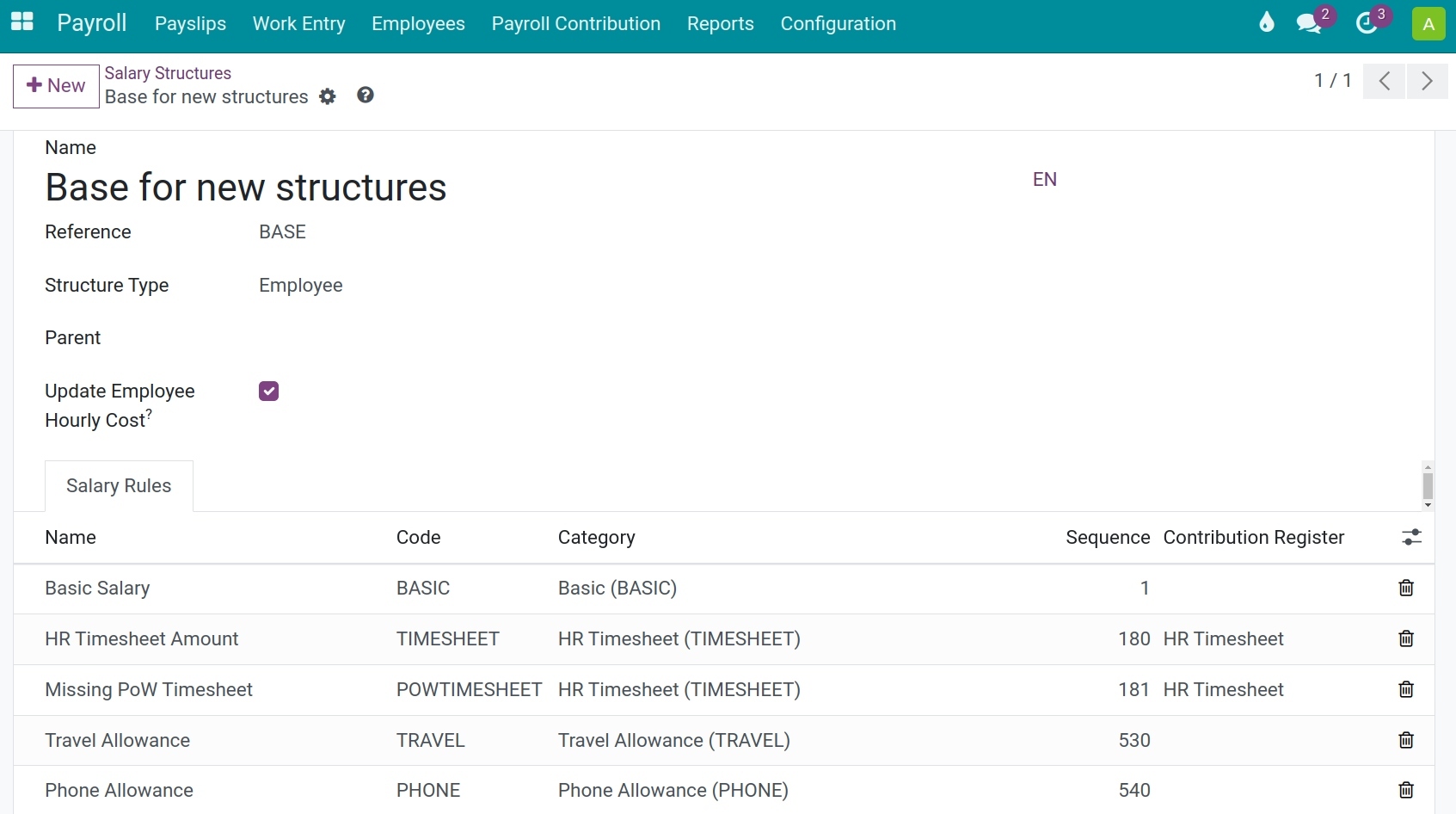Click the form scrollbar thumb
The image size is (1456, 814).
coord(1428,485)
